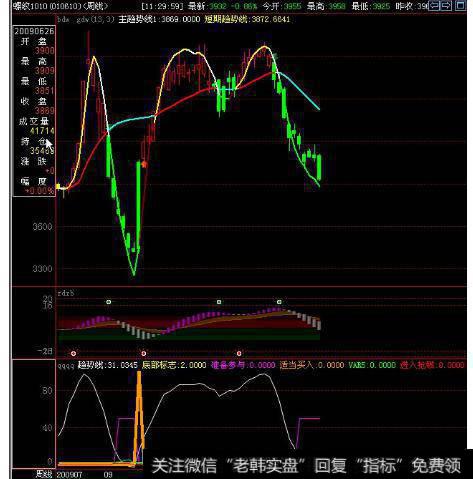The width and height of the screenshot is (473, 479).
Task: Open the rdzb indicator name label
Action: point(66,293)
